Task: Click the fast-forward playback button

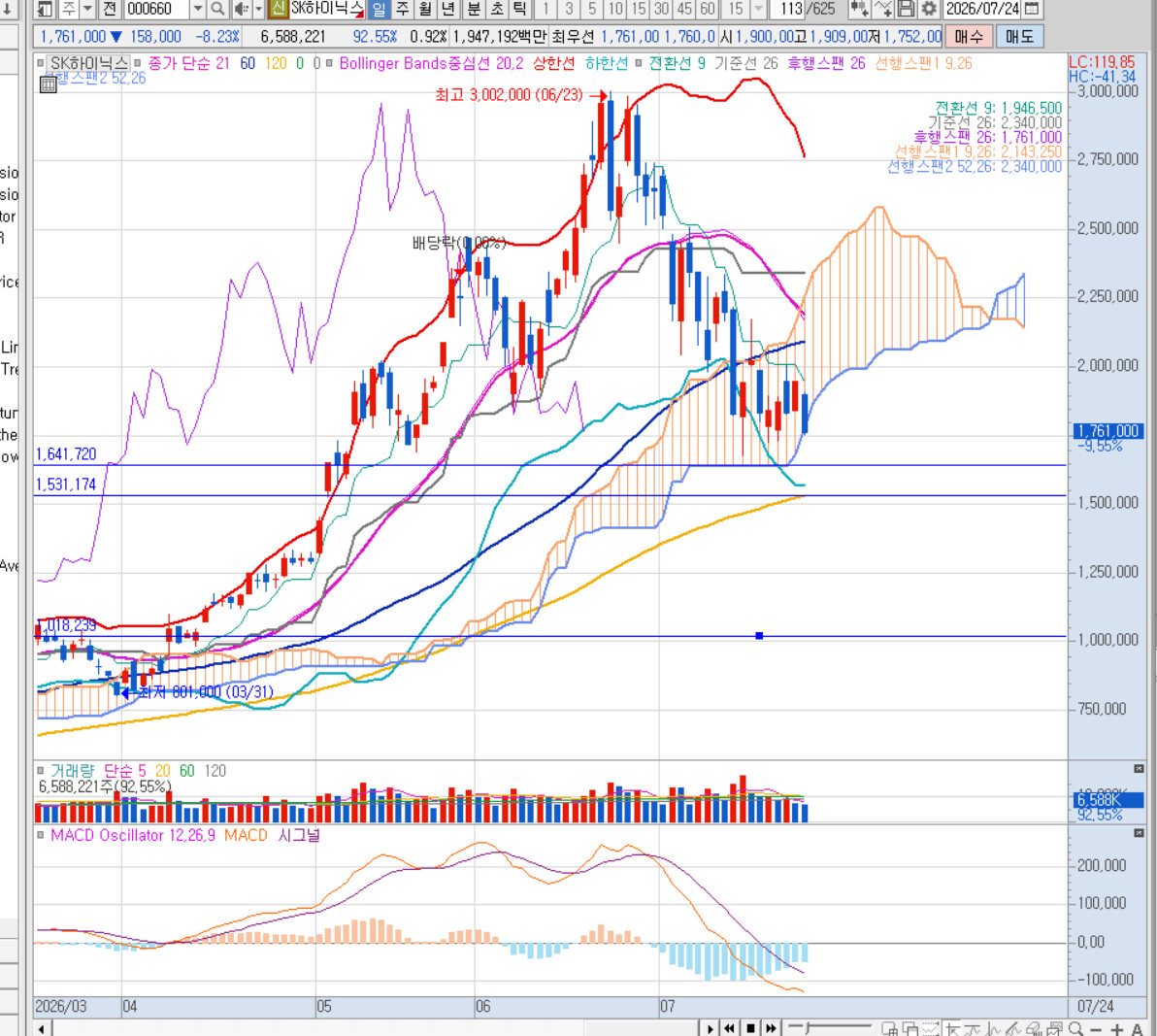Action: (771, 1028)
